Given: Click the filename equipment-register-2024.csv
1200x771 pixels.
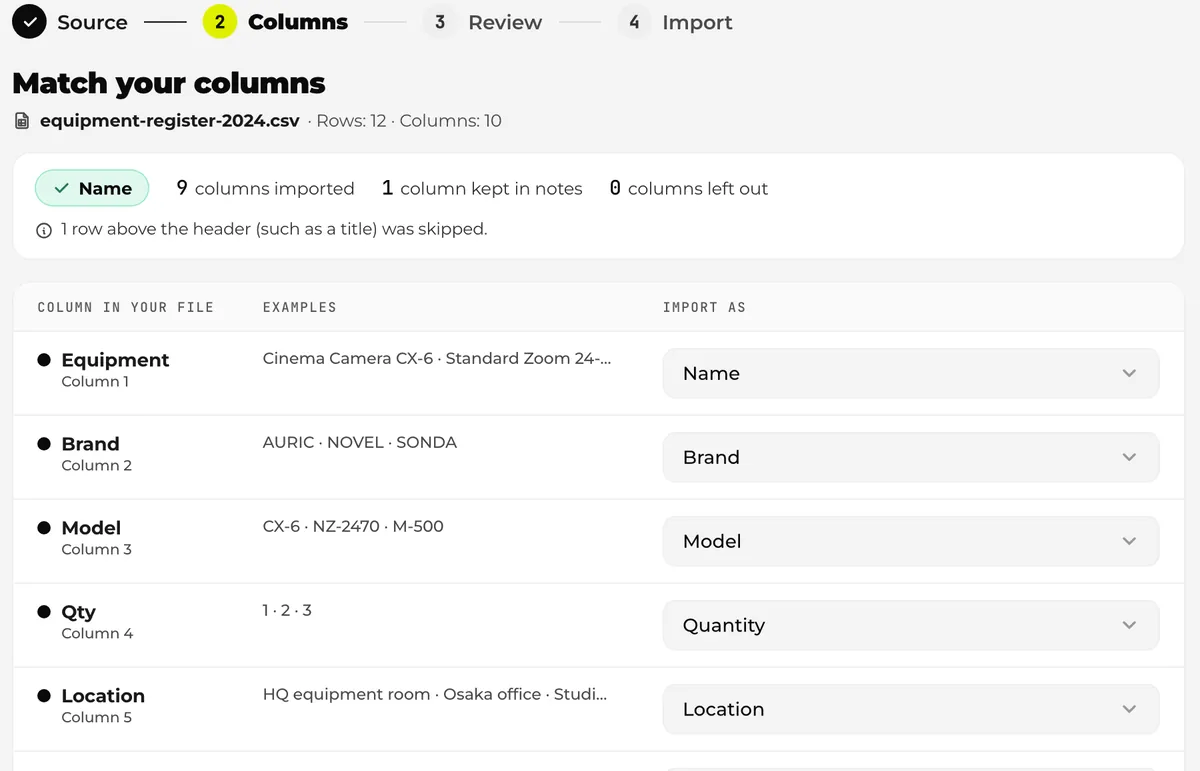Looking at the screenshot, I should pyautogui.click(x=170, y=121).
